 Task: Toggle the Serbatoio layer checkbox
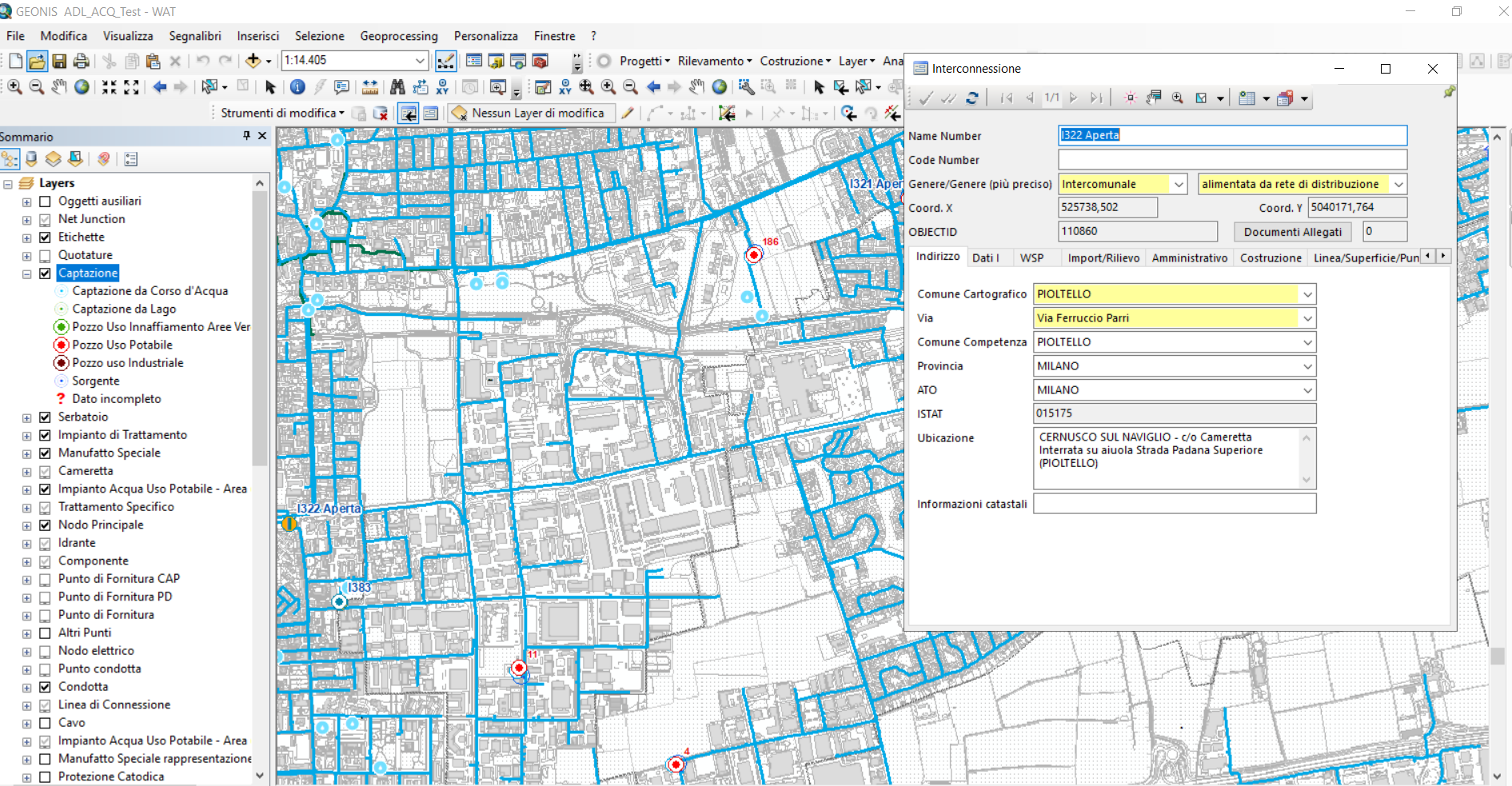(x=46, y=417)
